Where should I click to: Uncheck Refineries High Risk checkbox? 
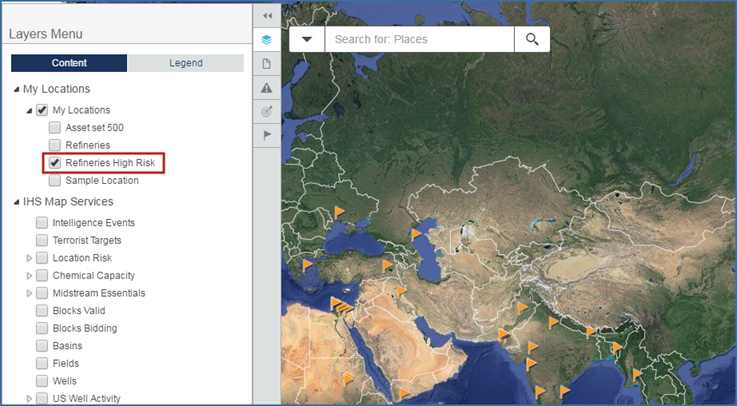point(55,163)
